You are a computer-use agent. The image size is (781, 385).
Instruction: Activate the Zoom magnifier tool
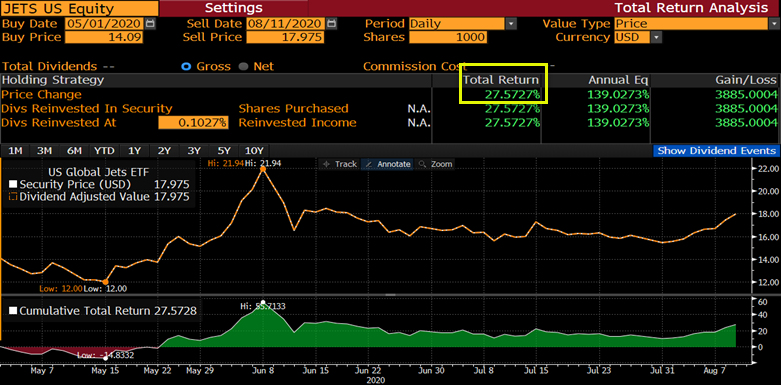click(435, 164)
